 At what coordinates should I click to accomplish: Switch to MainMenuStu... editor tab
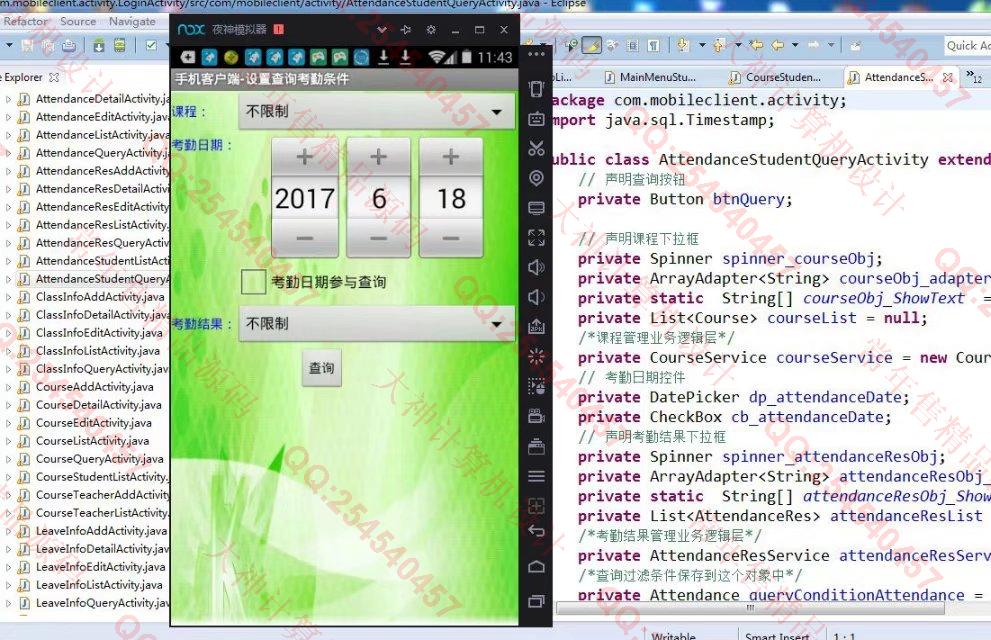(651, 77)
